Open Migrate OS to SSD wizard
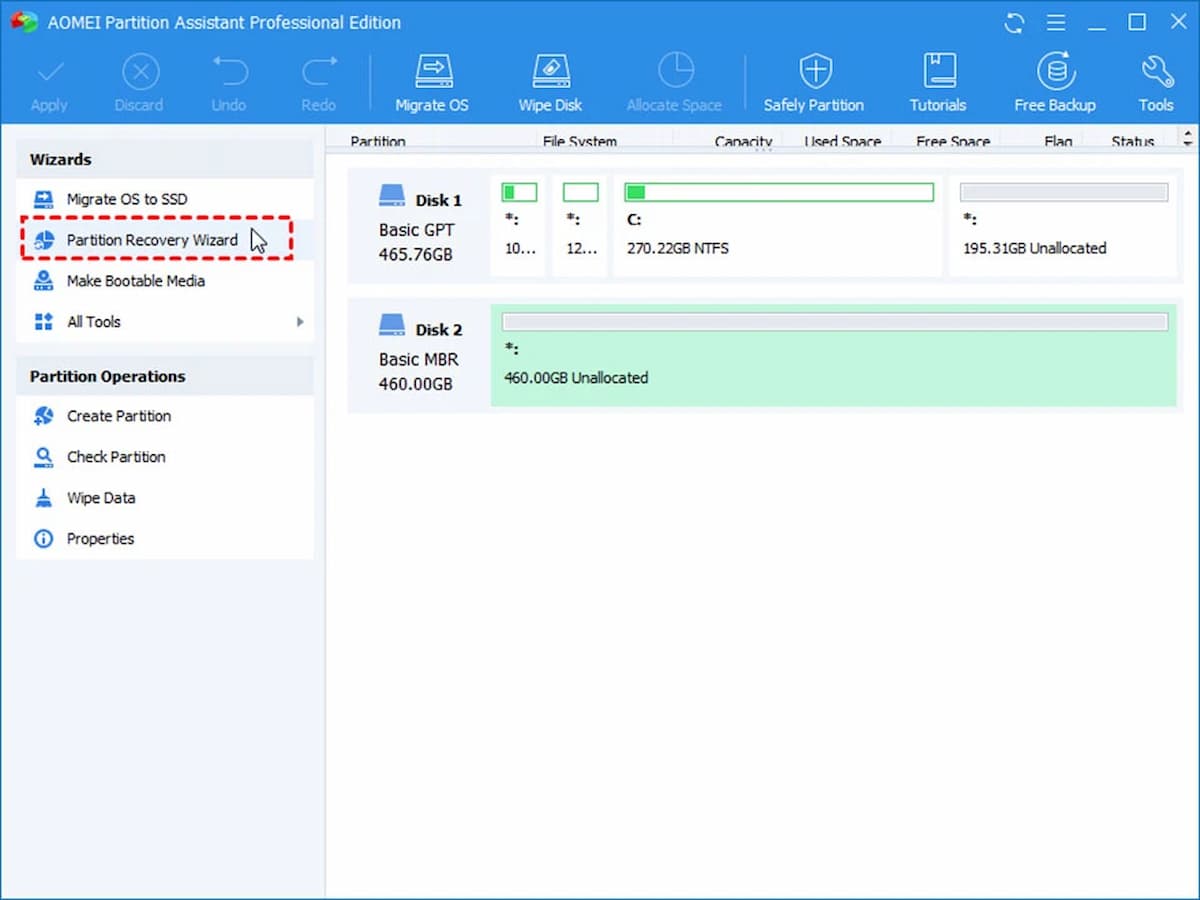 tap(127, 198)
